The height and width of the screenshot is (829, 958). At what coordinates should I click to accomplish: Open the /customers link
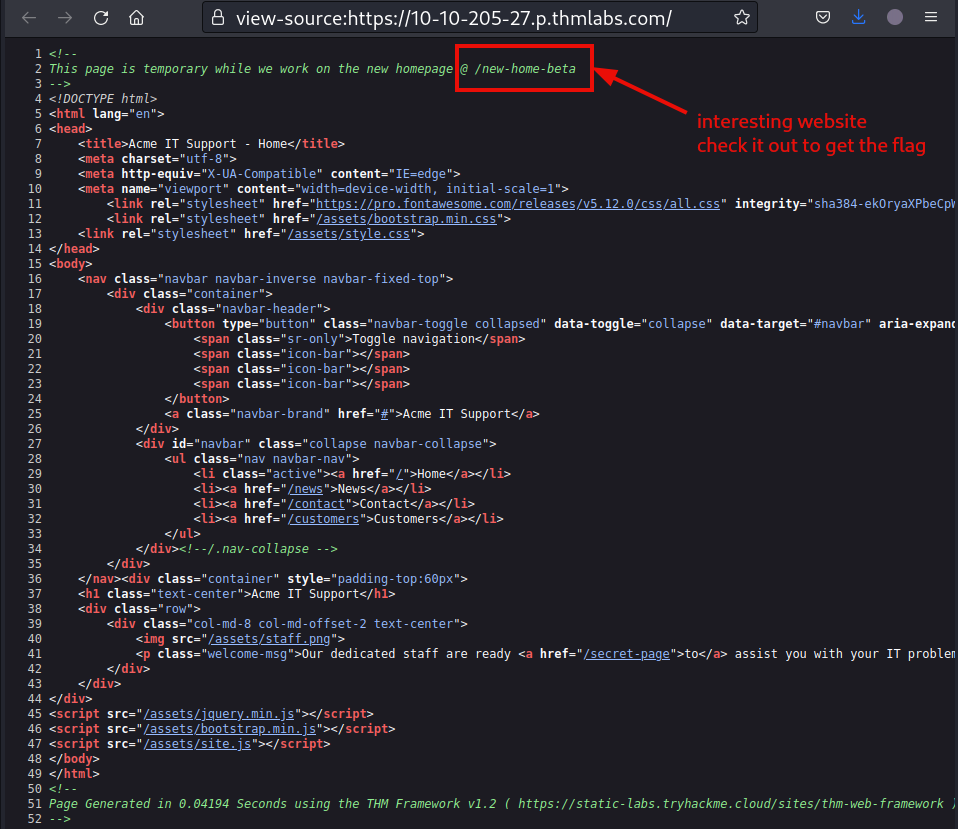tap(324, 518)
